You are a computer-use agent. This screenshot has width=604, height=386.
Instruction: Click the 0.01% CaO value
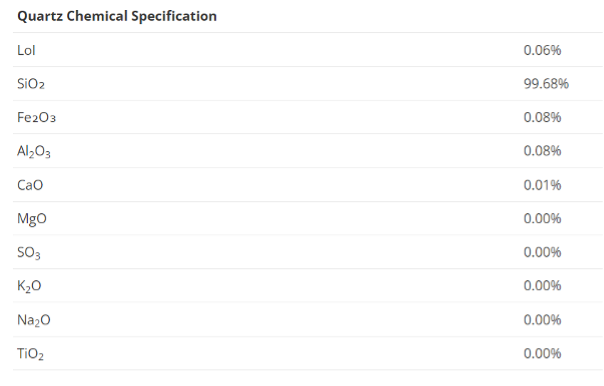(x=542, y=185)
